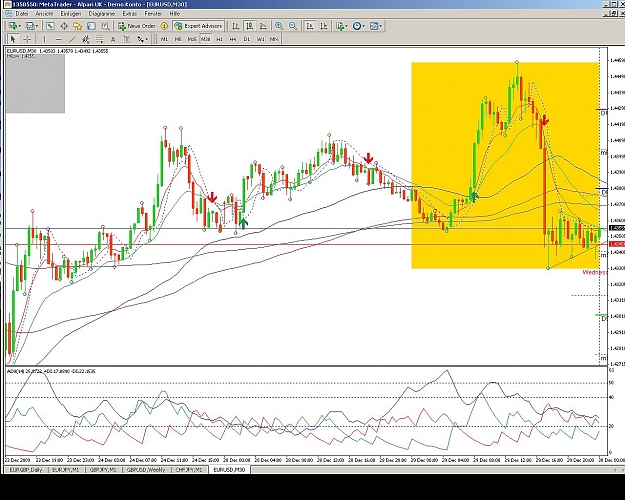Click the zoom out magnifier
625x500 pixels.
[x=293, y=26]
